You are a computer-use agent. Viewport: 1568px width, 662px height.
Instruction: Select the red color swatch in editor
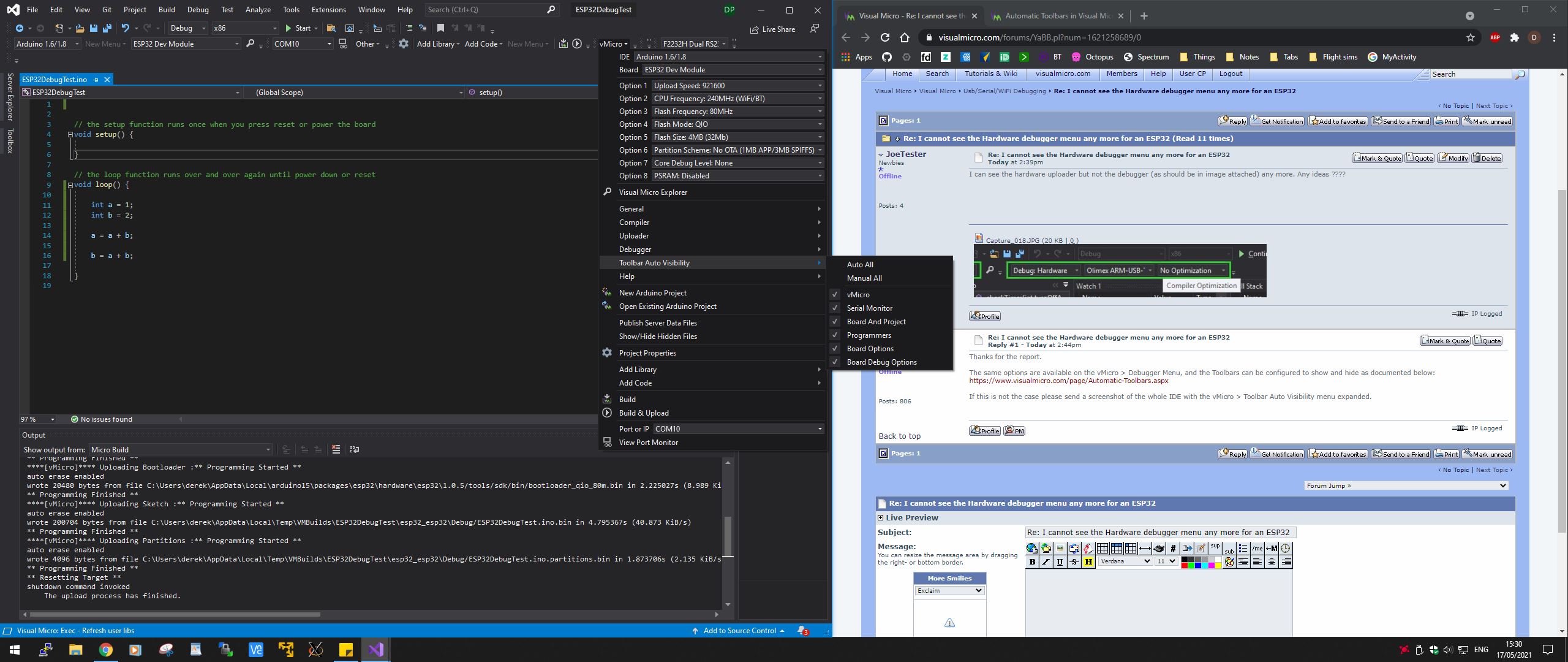(1185, 565)
